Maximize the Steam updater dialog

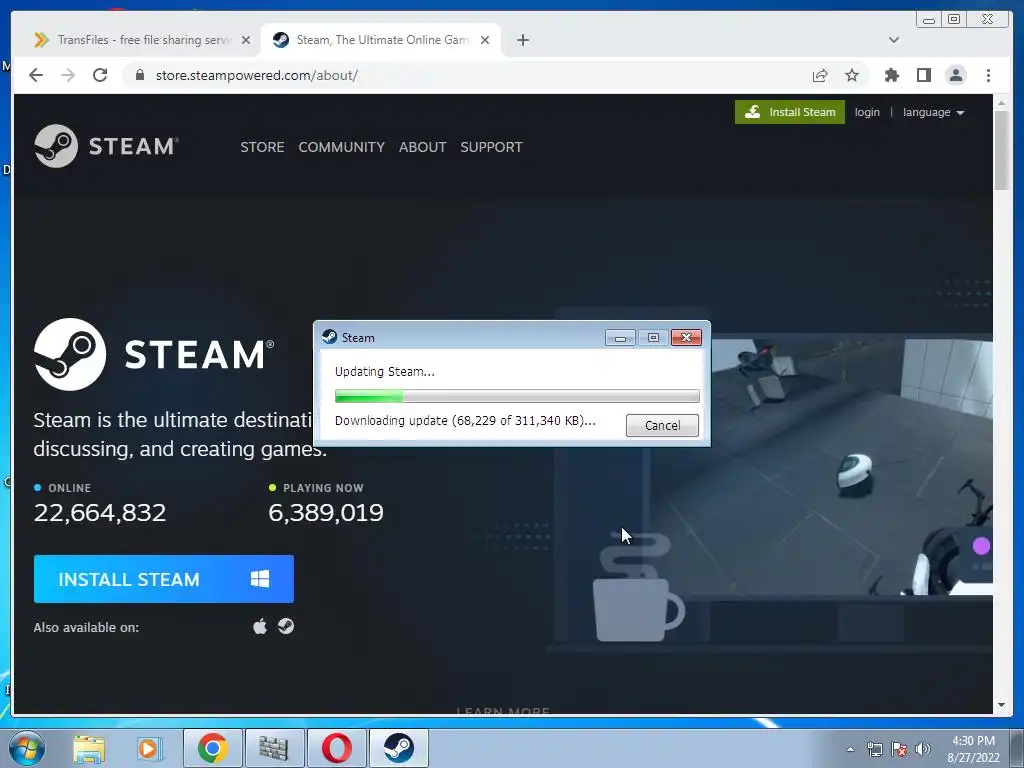653,338
